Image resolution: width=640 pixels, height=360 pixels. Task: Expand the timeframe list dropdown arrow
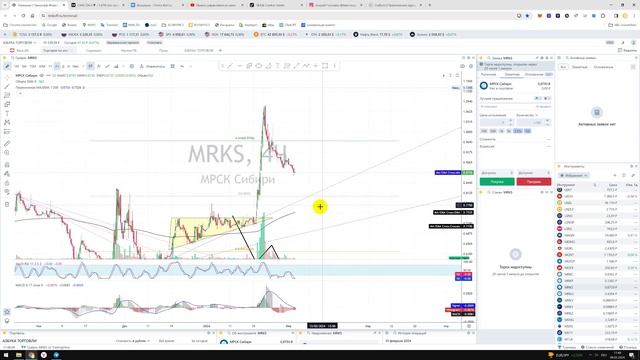pos(83,66)
